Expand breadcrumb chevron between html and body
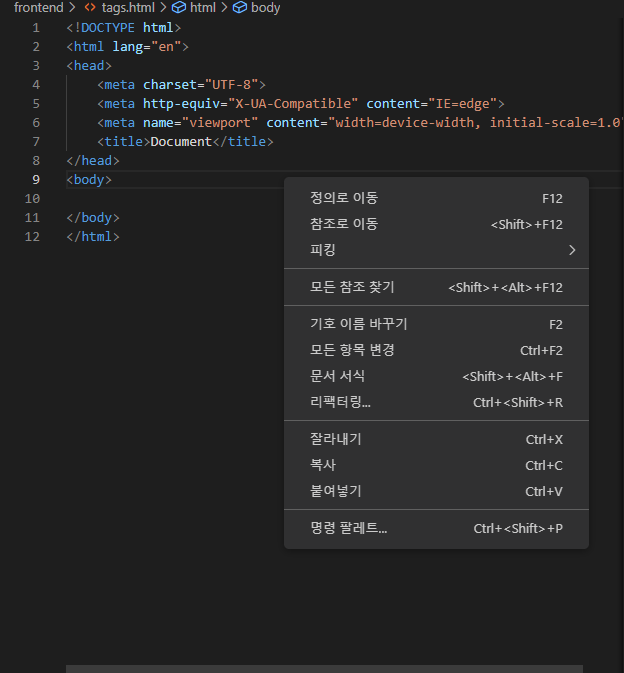Viewport: 624px width, 673px height. coord(224,7)
